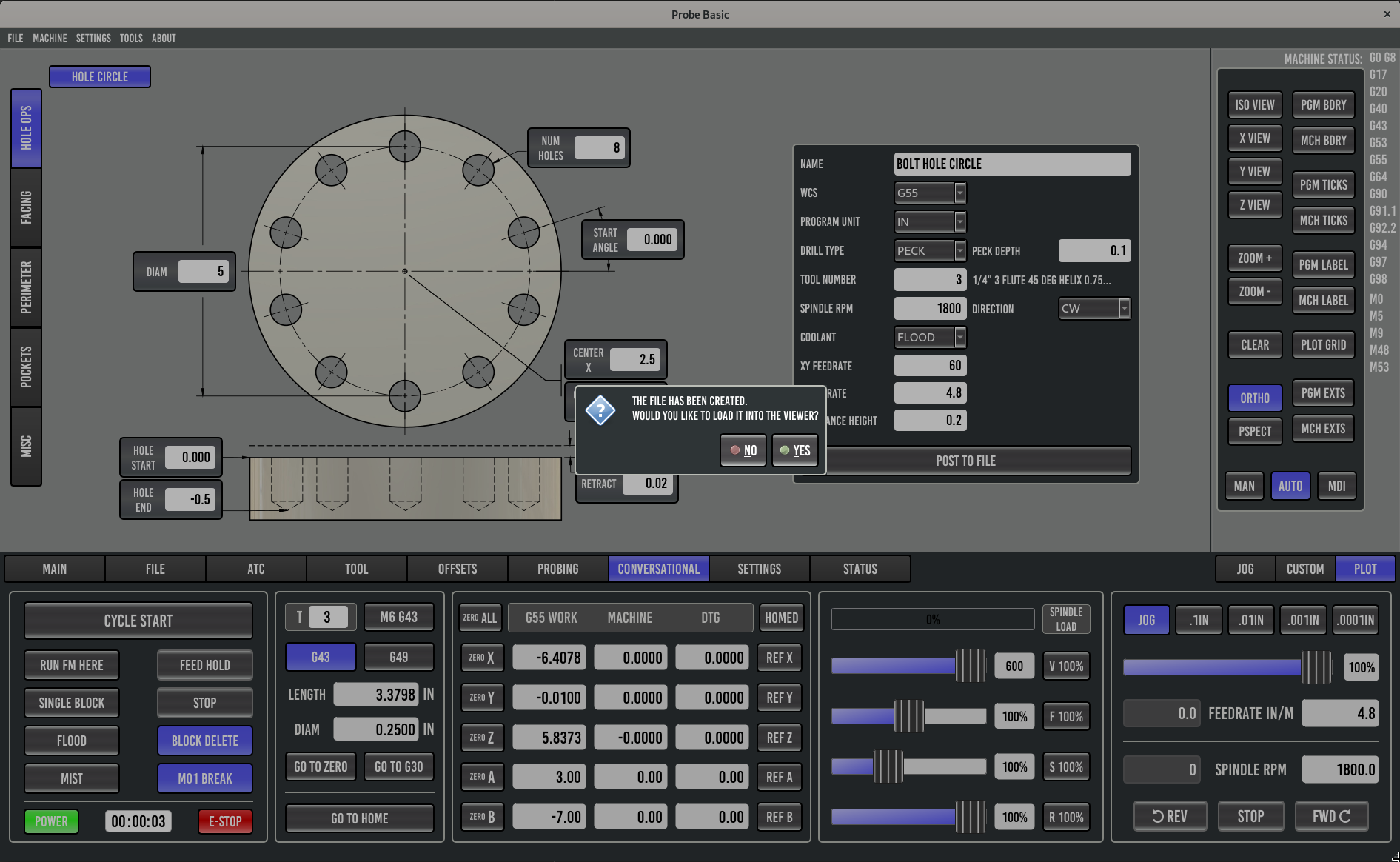Image resolution: width=1400 pixels, height=862 pixels.
Task: Click the Z VIEW button
Action: (x=1255, y=204)
